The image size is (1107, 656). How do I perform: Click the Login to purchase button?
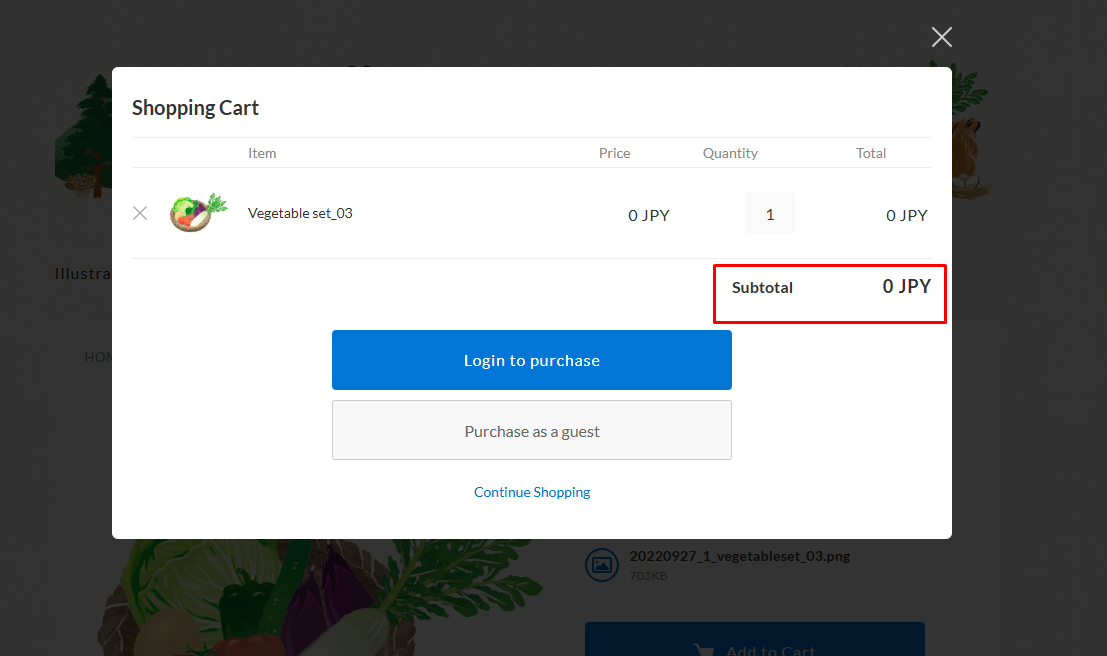(531, 360)
